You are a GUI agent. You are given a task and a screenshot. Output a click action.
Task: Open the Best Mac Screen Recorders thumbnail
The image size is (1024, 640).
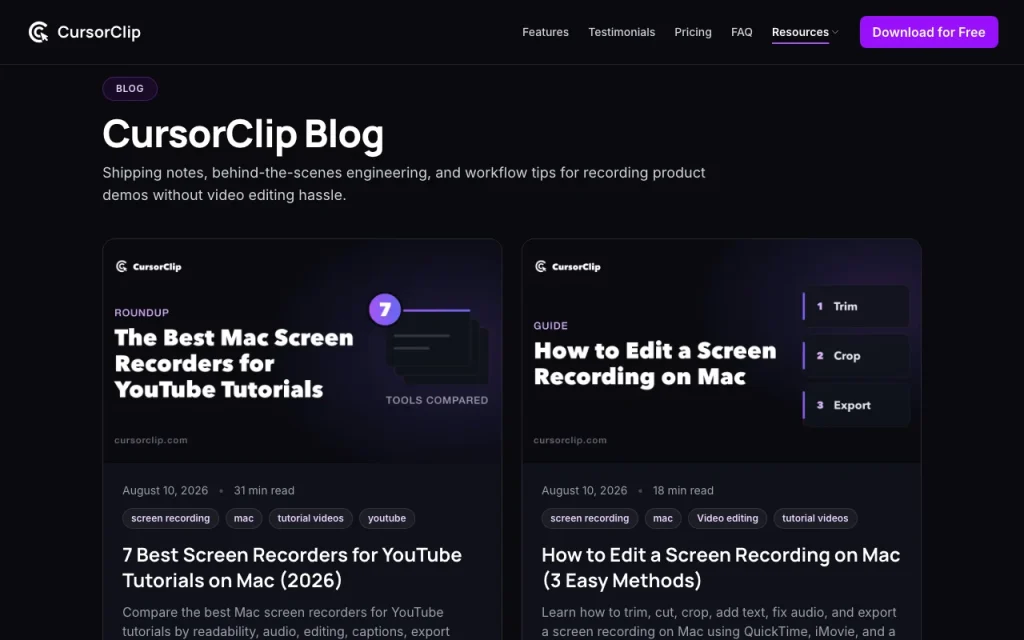(x=302, y=351)
